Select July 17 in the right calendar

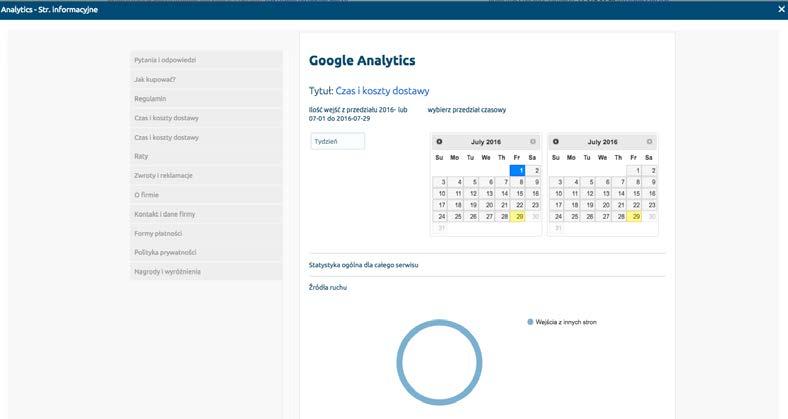[x=556, y=205]
